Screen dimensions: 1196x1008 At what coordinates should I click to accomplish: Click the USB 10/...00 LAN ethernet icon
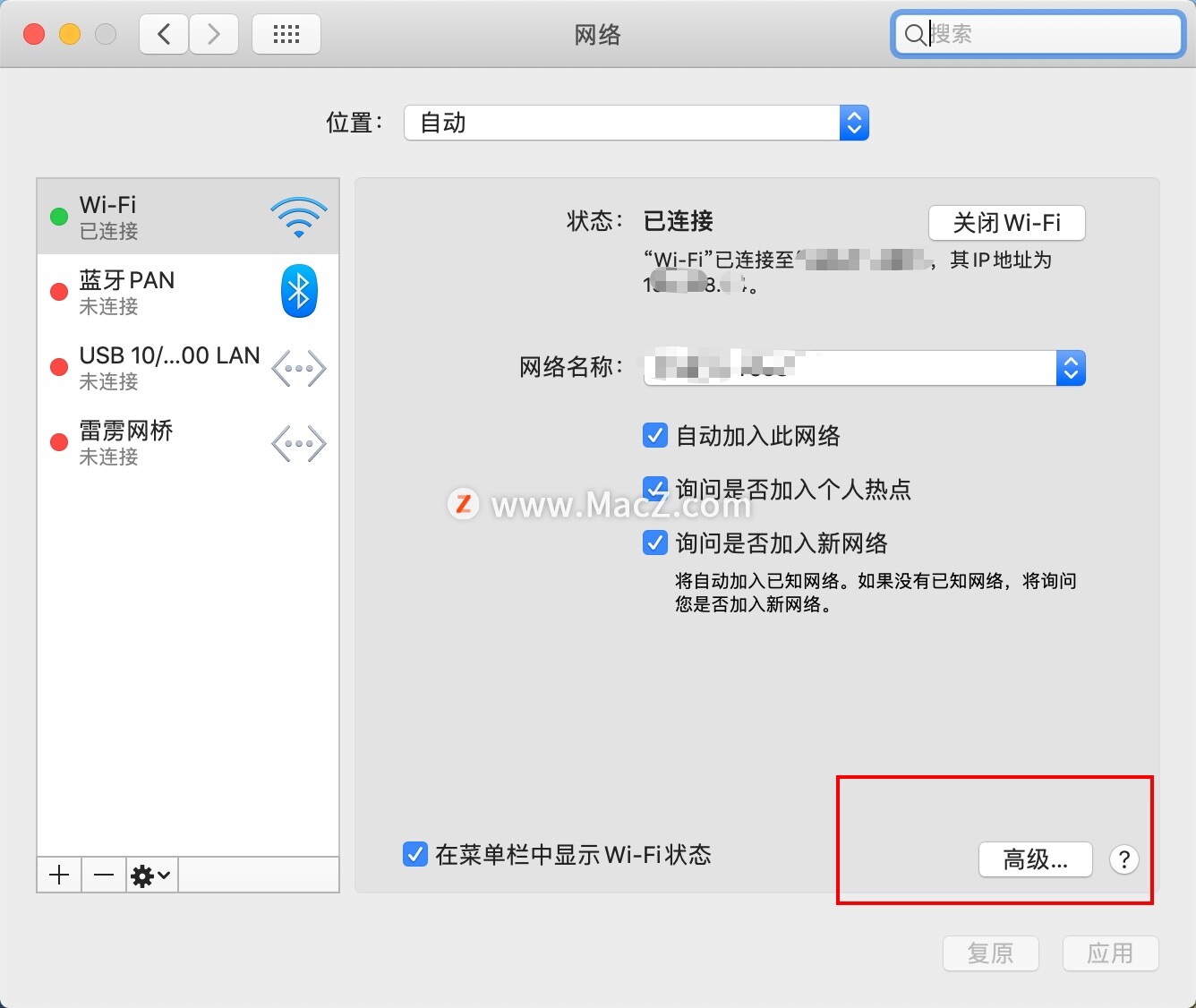pos(299,368)
